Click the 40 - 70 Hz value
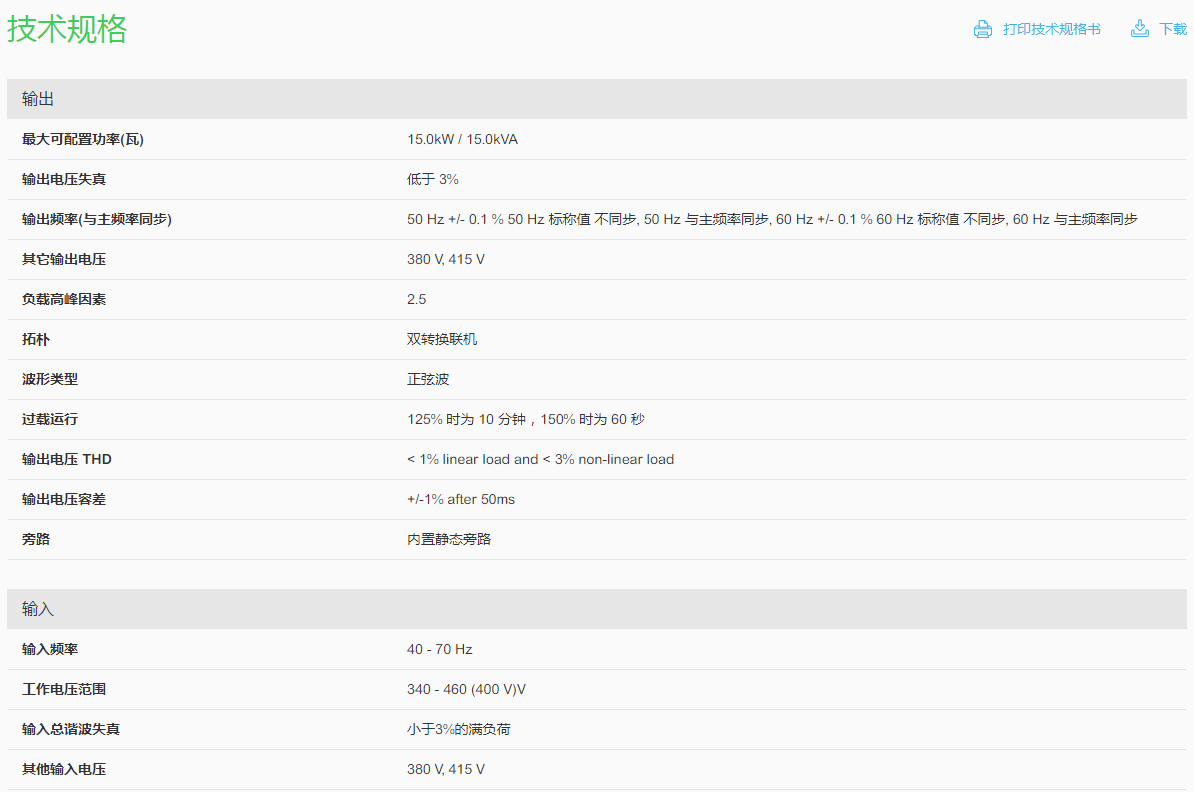This screenshot has height=792, width=1194. click(x=439, y=649)
